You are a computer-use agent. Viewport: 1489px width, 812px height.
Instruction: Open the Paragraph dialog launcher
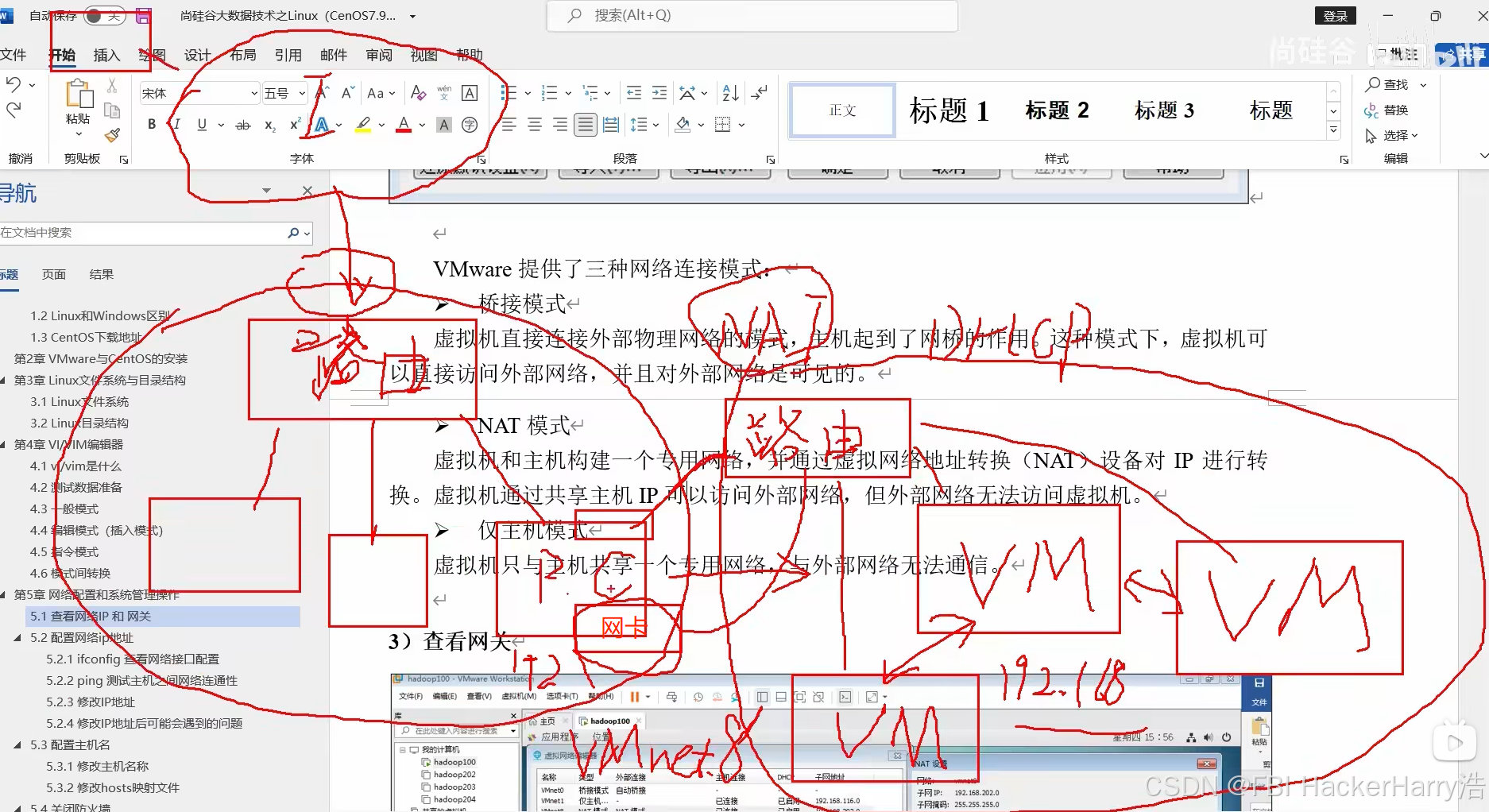point(770,160)
